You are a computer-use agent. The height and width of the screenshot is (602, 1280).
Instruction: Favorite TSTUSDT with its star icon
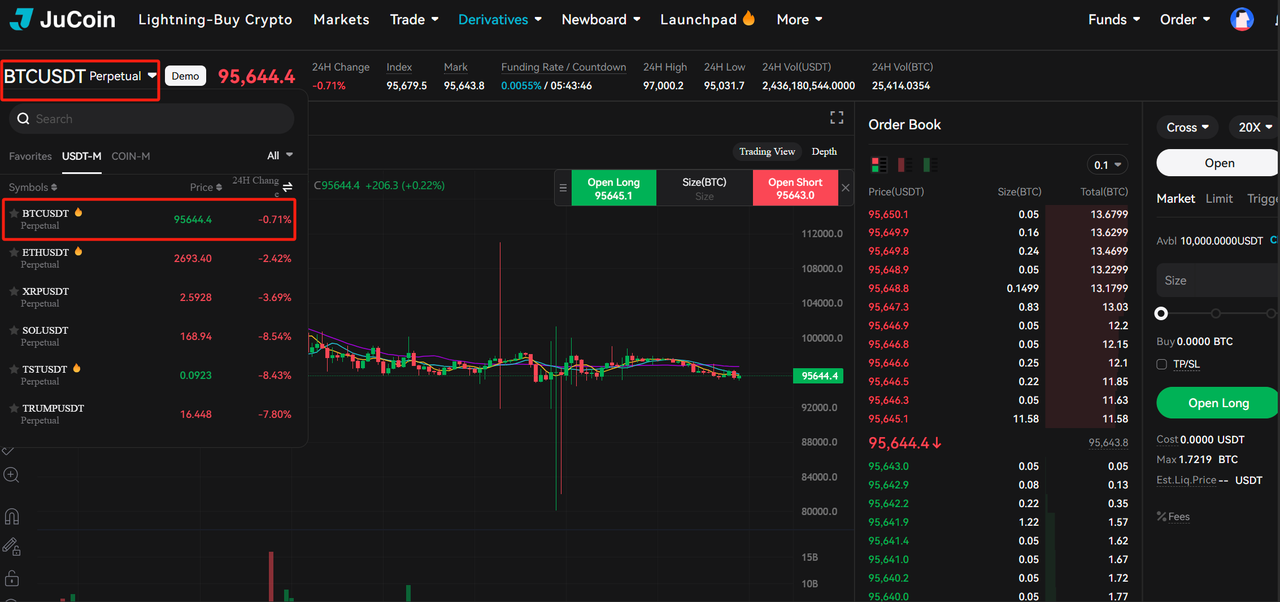(14, 370)
